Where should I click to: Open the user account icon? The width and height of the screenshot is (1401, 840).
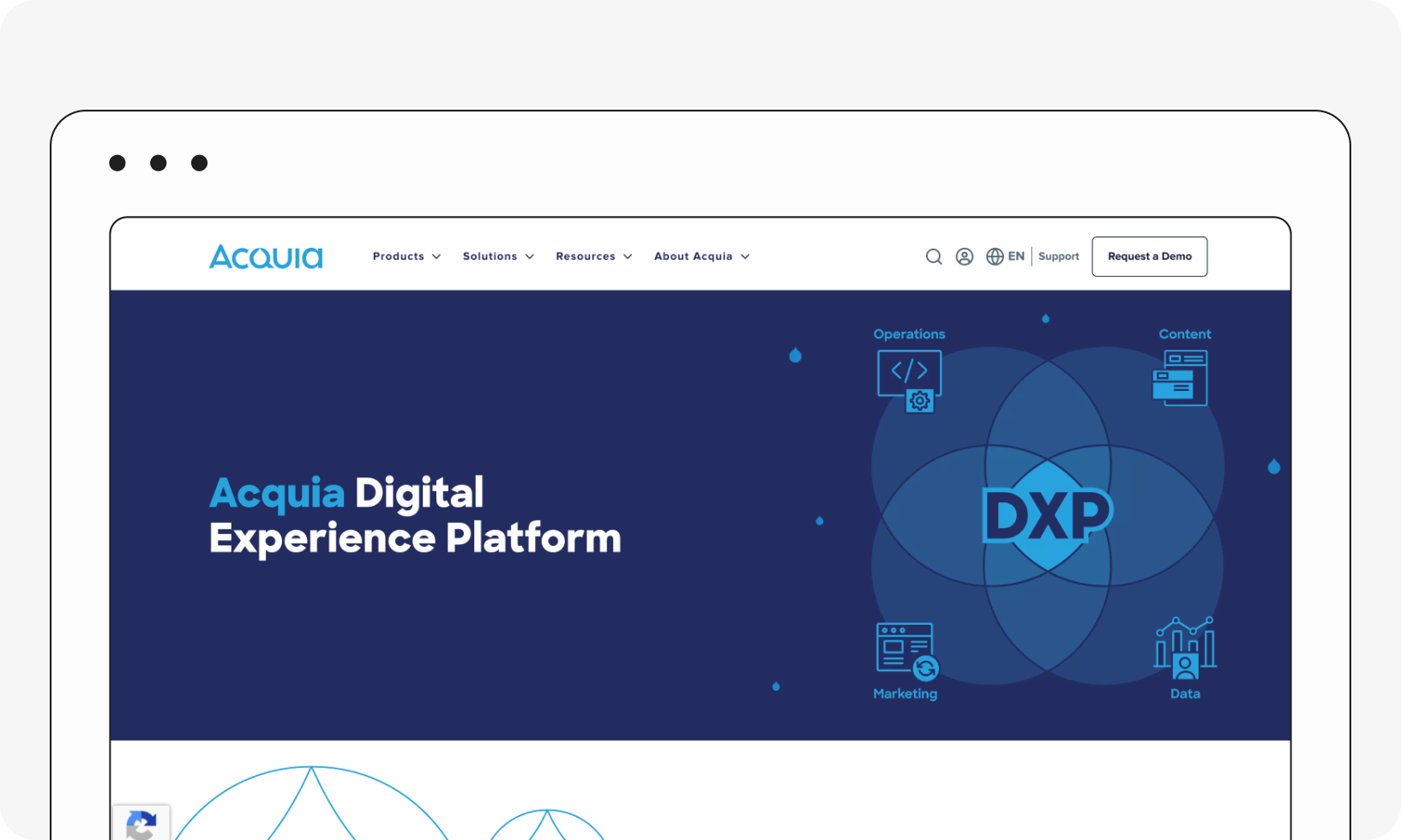pos(965,256)
